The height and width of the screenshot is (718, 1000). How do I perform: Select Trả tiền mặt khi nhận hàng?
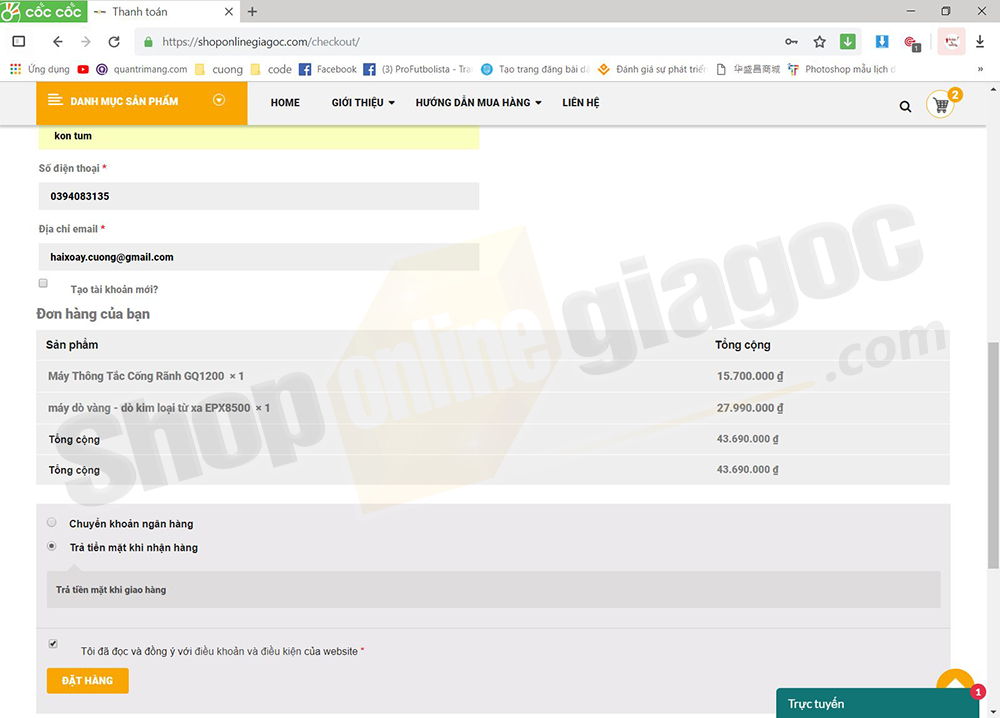coord(52,547)
